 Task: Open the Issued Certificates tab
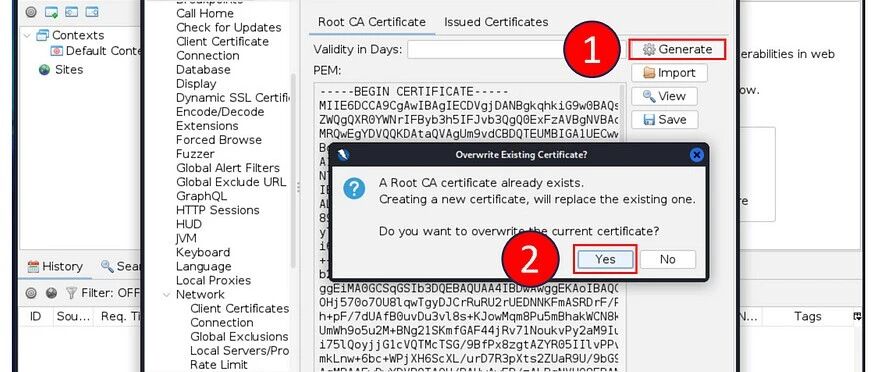click(496, 22)
